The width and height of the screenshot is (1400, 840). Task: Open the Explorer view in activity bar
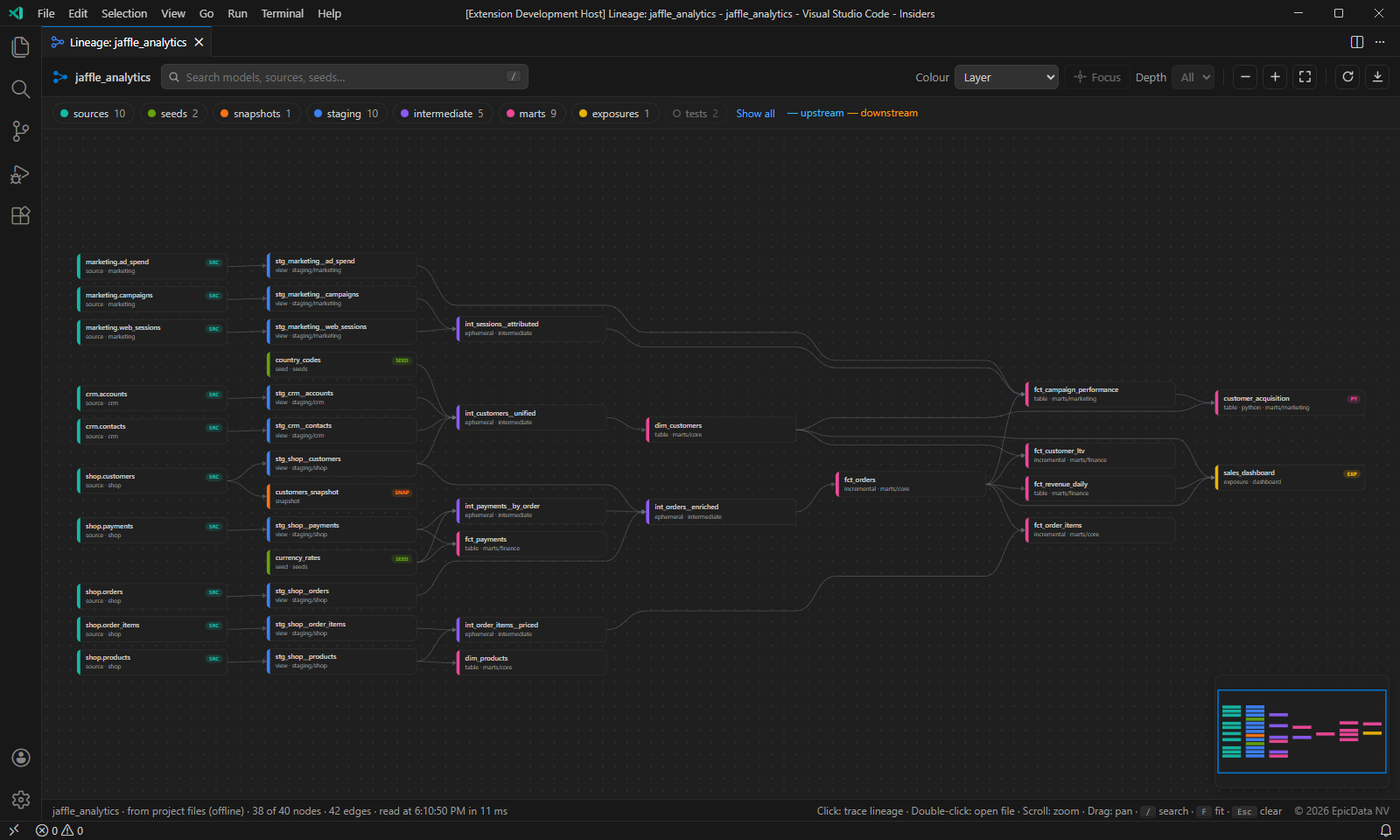(x=20, y=46)
